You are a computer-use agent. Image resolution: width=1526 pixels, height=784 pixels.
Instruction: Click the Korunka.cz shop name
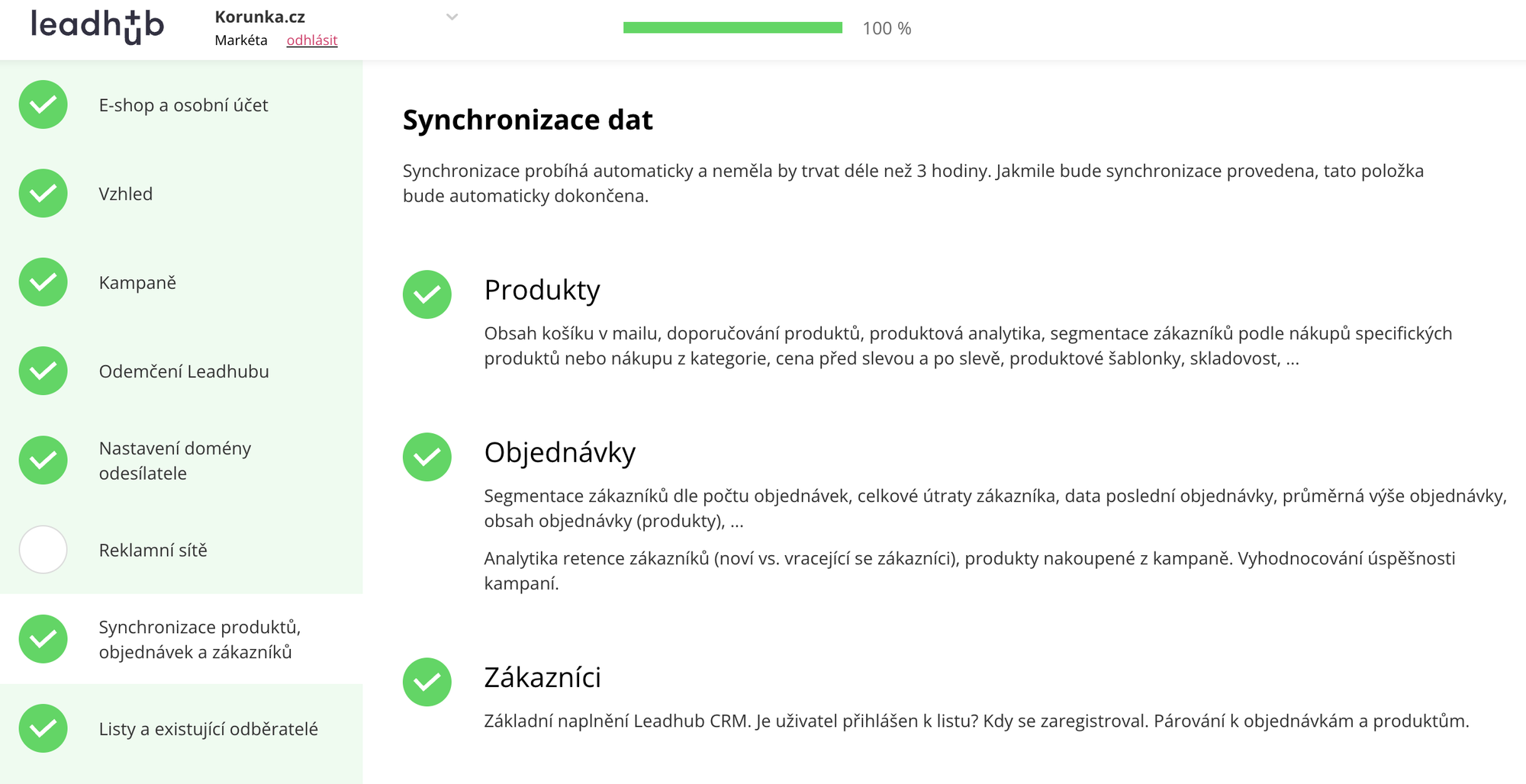[259, 17]
